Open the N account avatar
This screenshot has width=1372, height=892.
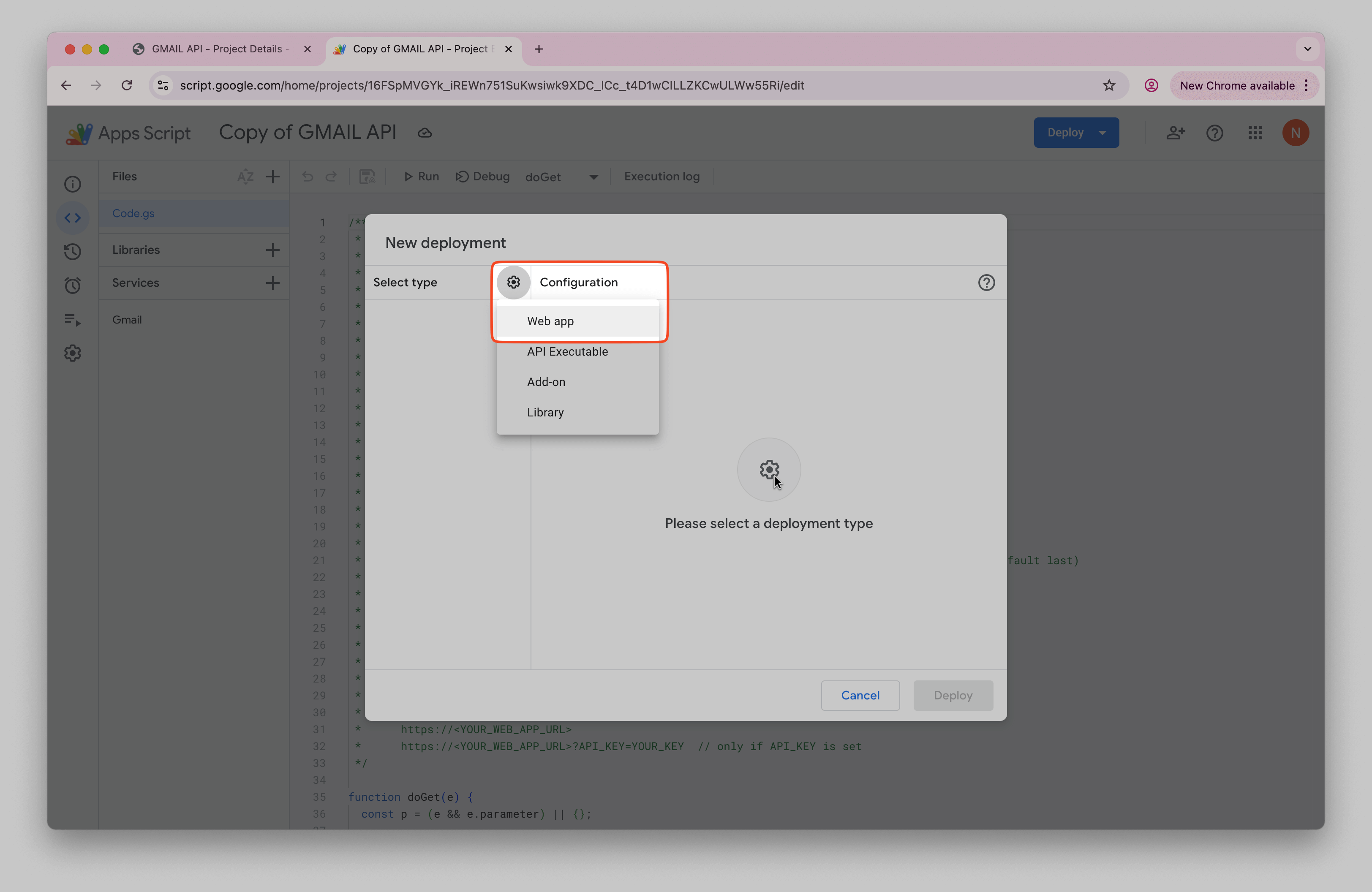click(1295, 133)
